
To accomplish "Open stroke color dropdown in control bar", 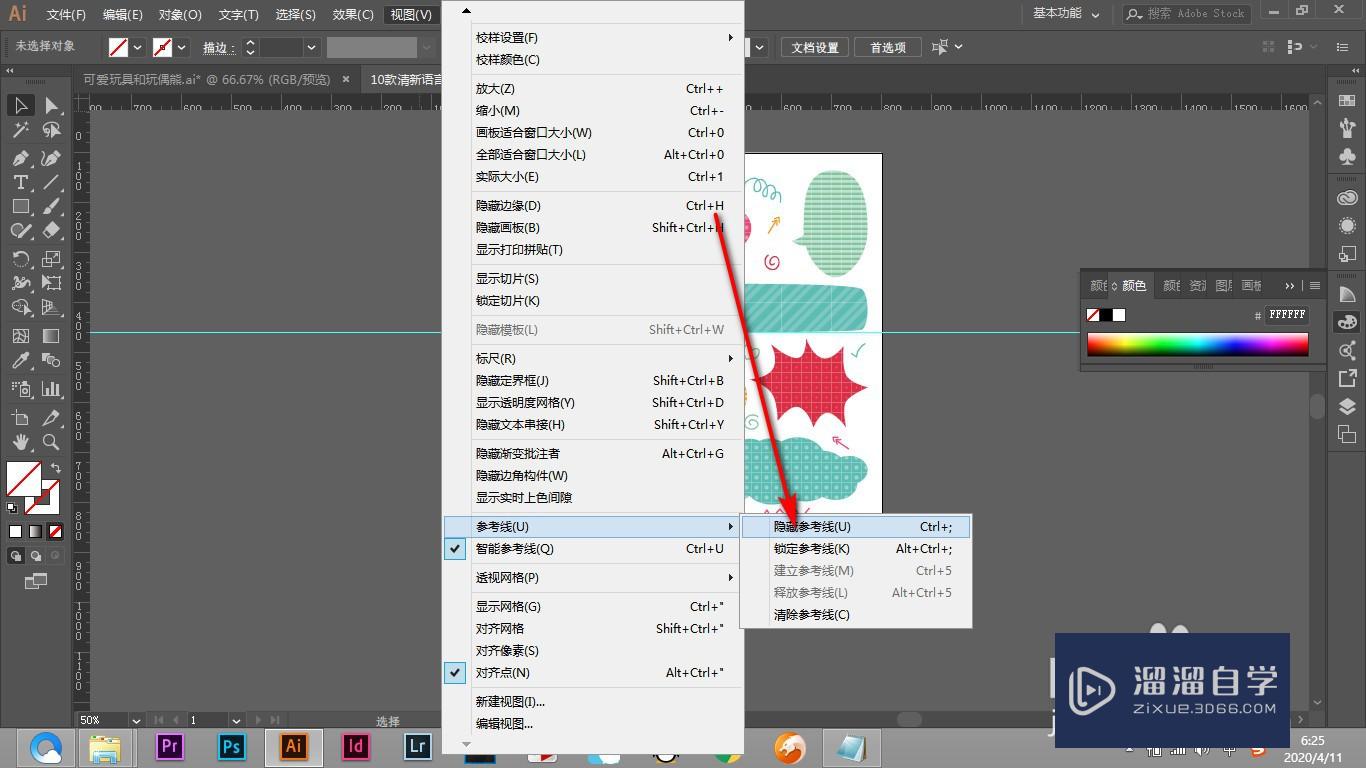I will (183, 47).
